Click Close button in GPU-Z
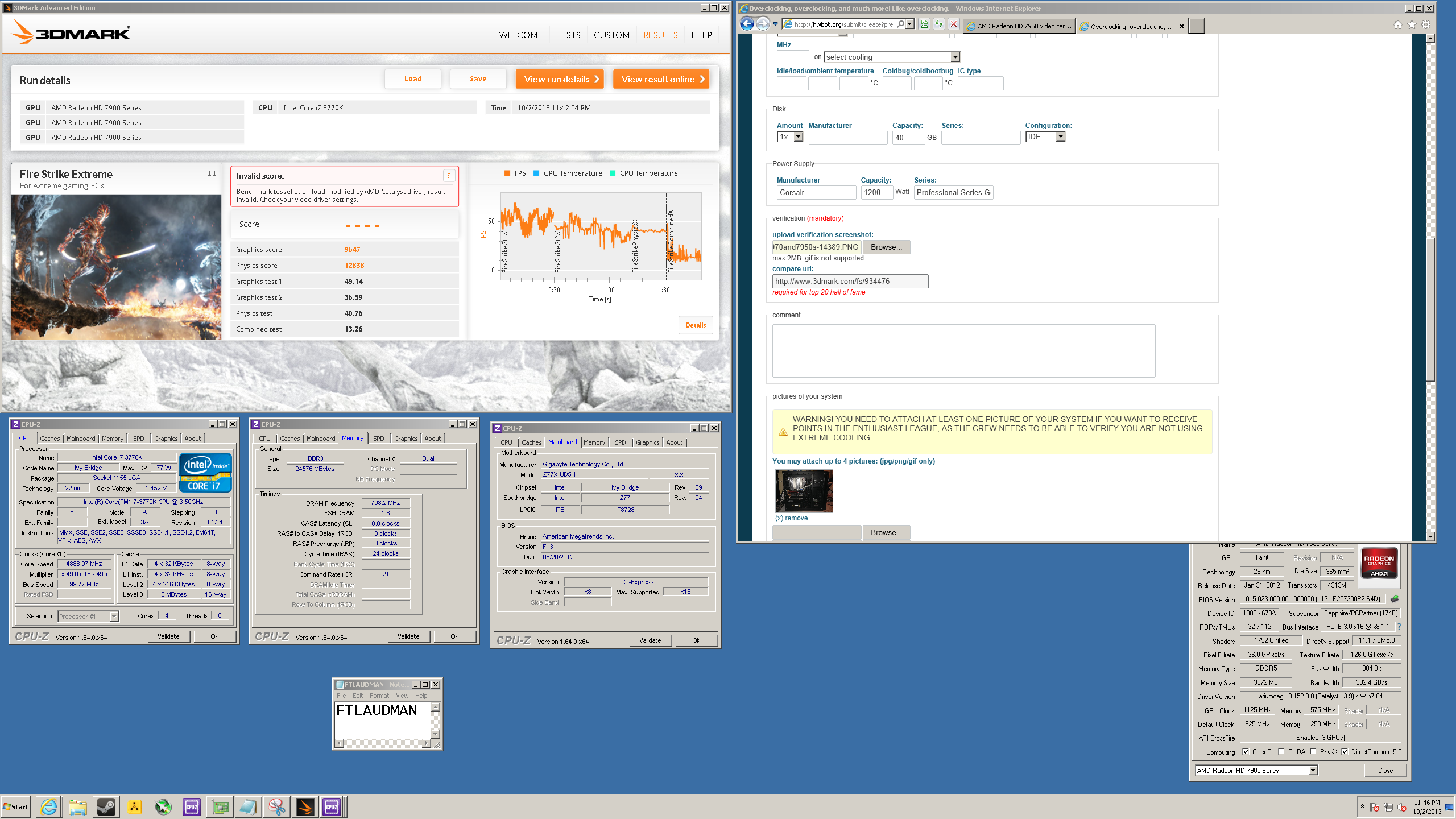Viewport: 1456px width, 819px height. [x=1385, y=770]
